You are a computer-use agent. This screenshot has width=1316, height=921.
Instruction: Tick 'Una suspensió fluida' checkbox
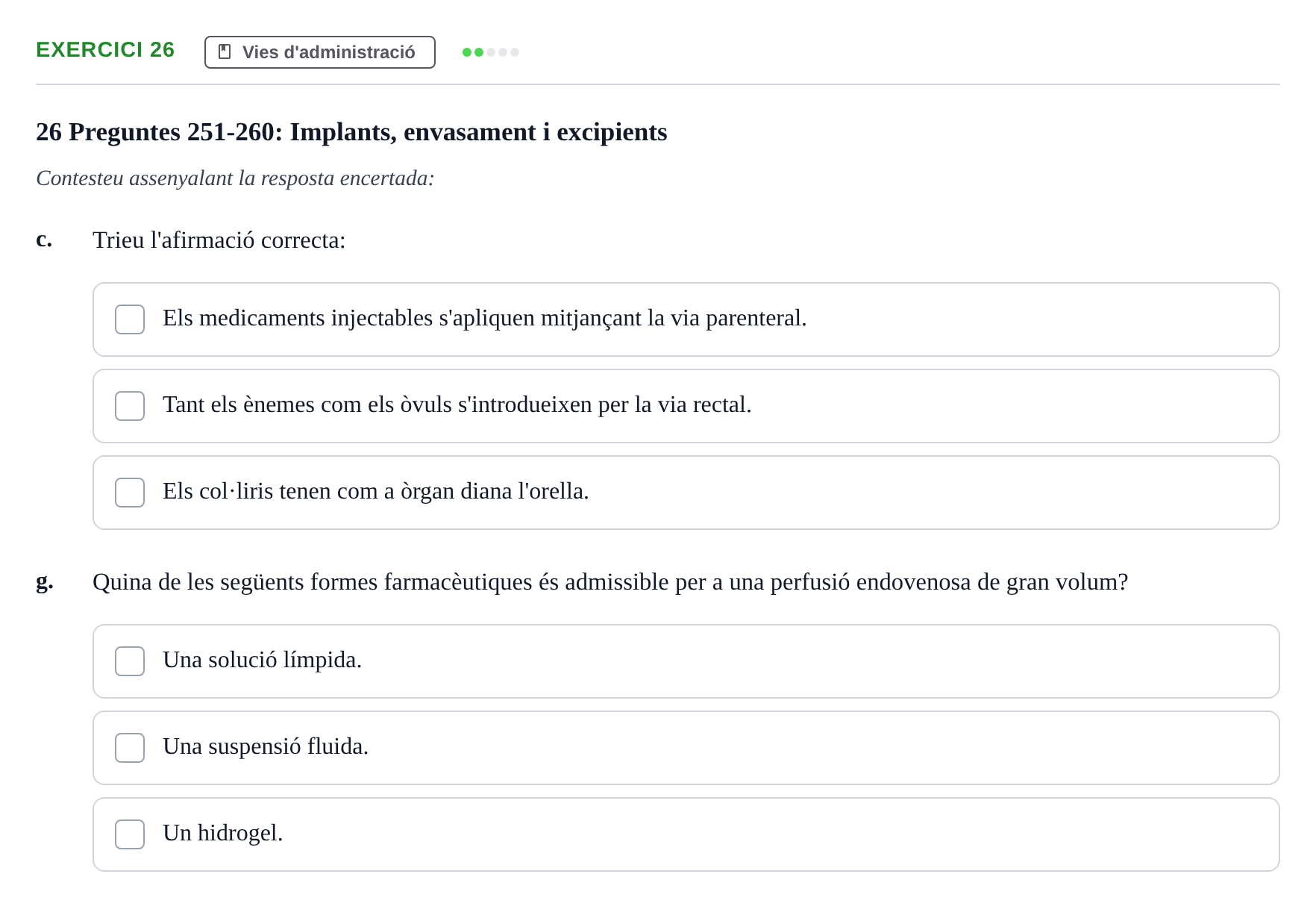pyautogui.click(x=130, y=748)
